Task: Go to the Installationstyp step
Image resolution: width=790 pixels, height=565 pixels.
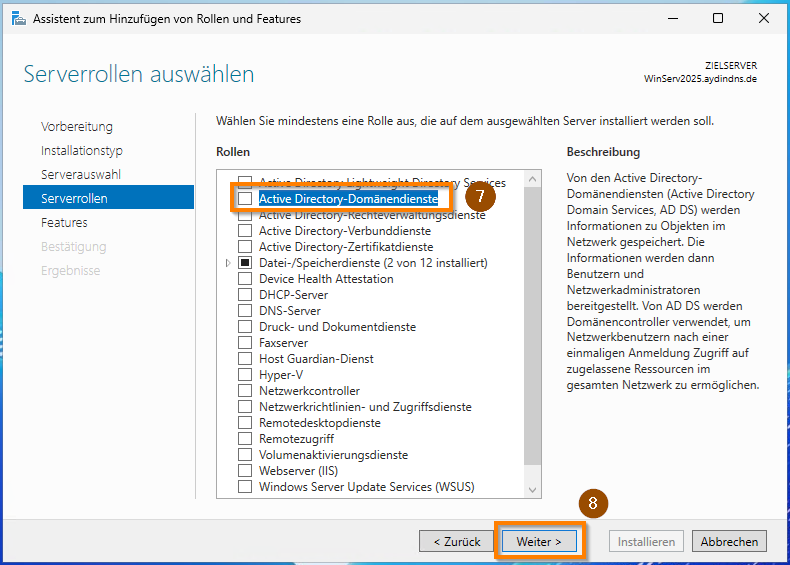Action: [x=82, y=151]
